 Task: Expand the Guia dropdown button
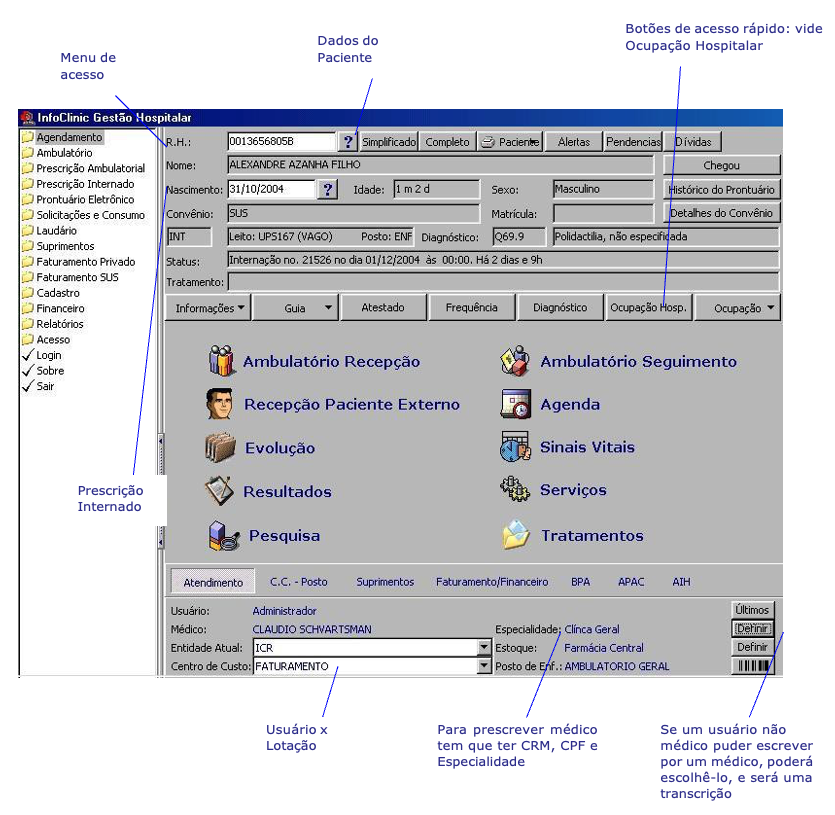click(296, 308)
